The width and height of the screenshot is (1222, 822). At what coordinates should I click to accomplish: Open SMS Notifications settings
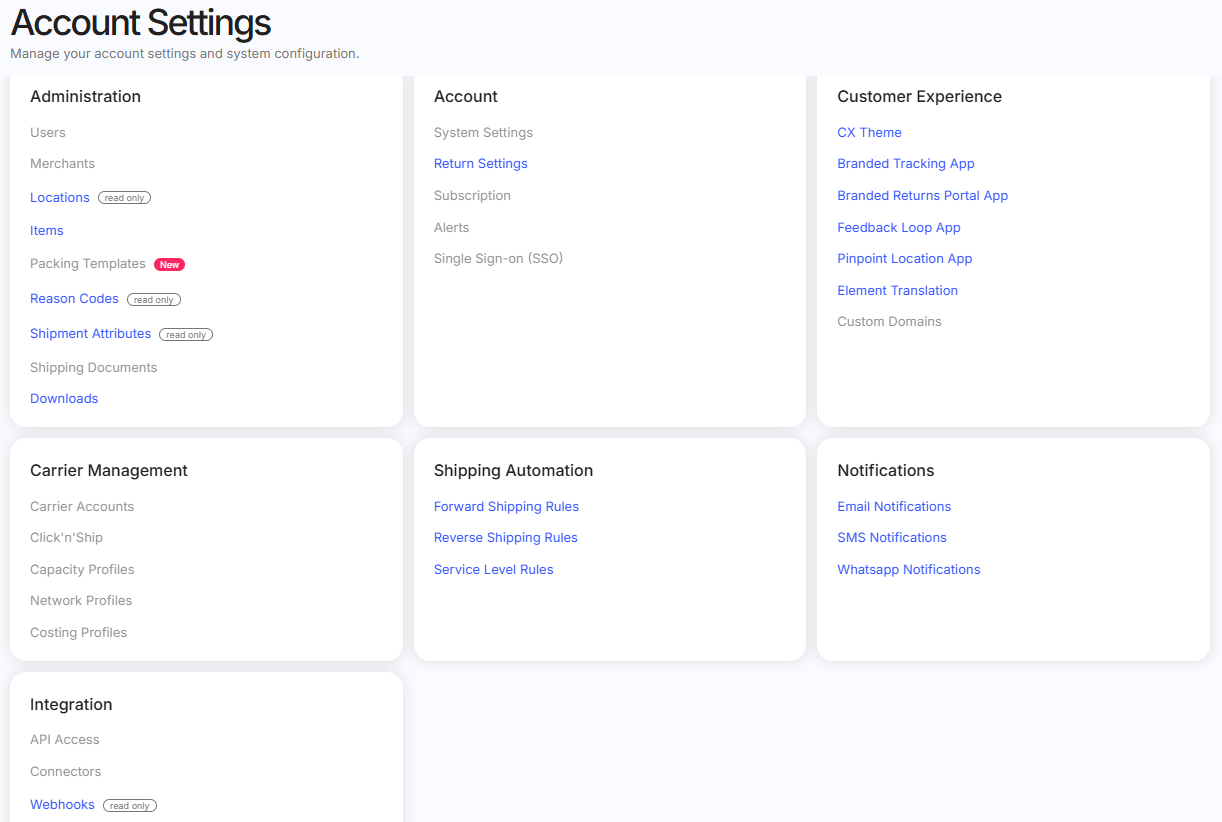(x=892, y=538)
